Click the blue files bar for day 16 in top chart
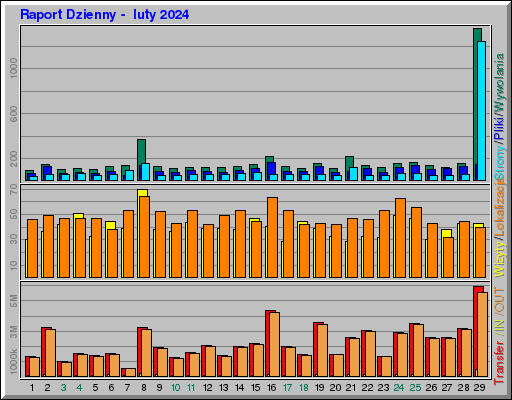Image resolution: width=512 pixels, height=400 pixels. pyautogui.click(x=272, y=168)
